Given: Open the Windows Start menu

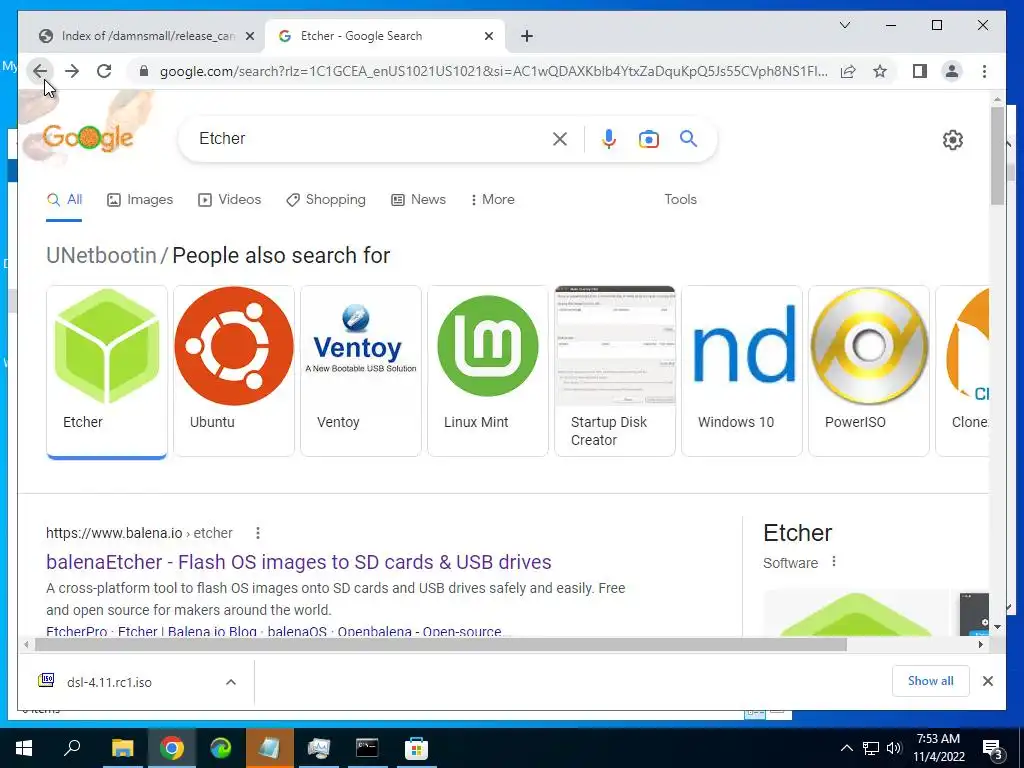Looking at the screenshot, I should [24, 748].
